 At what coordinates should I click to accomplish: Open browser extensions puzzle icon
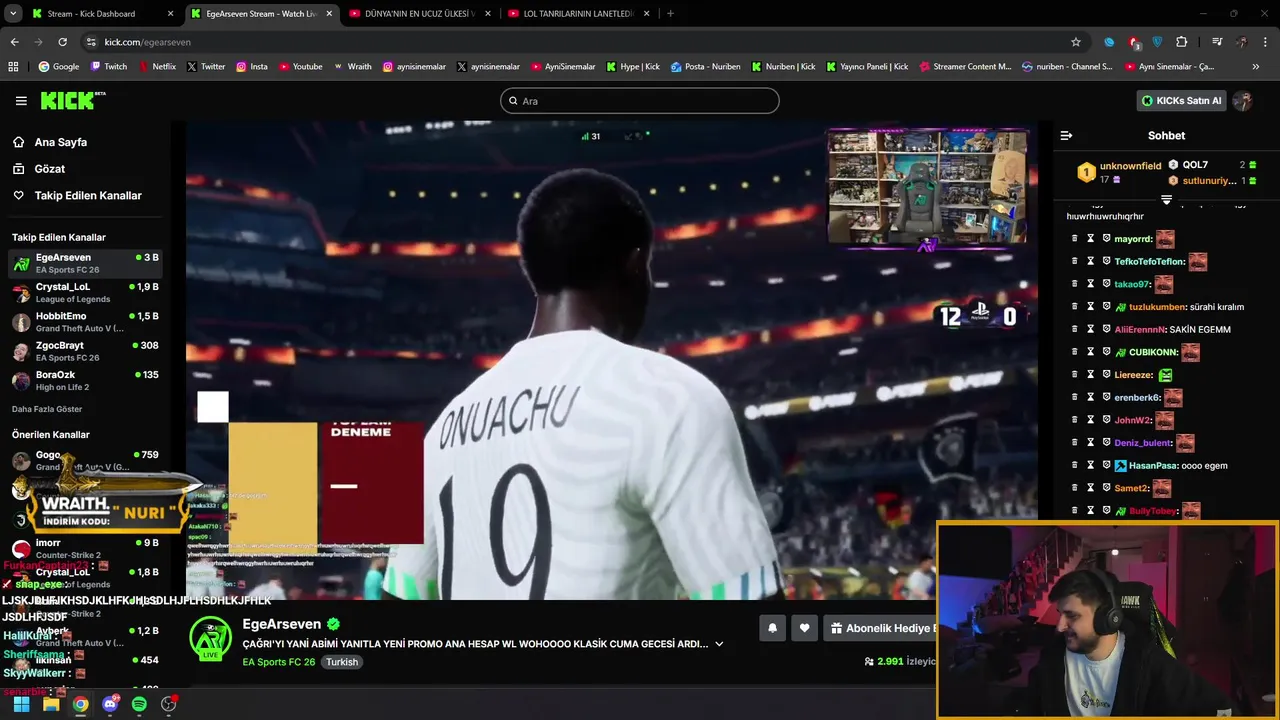pos(1182,42)
